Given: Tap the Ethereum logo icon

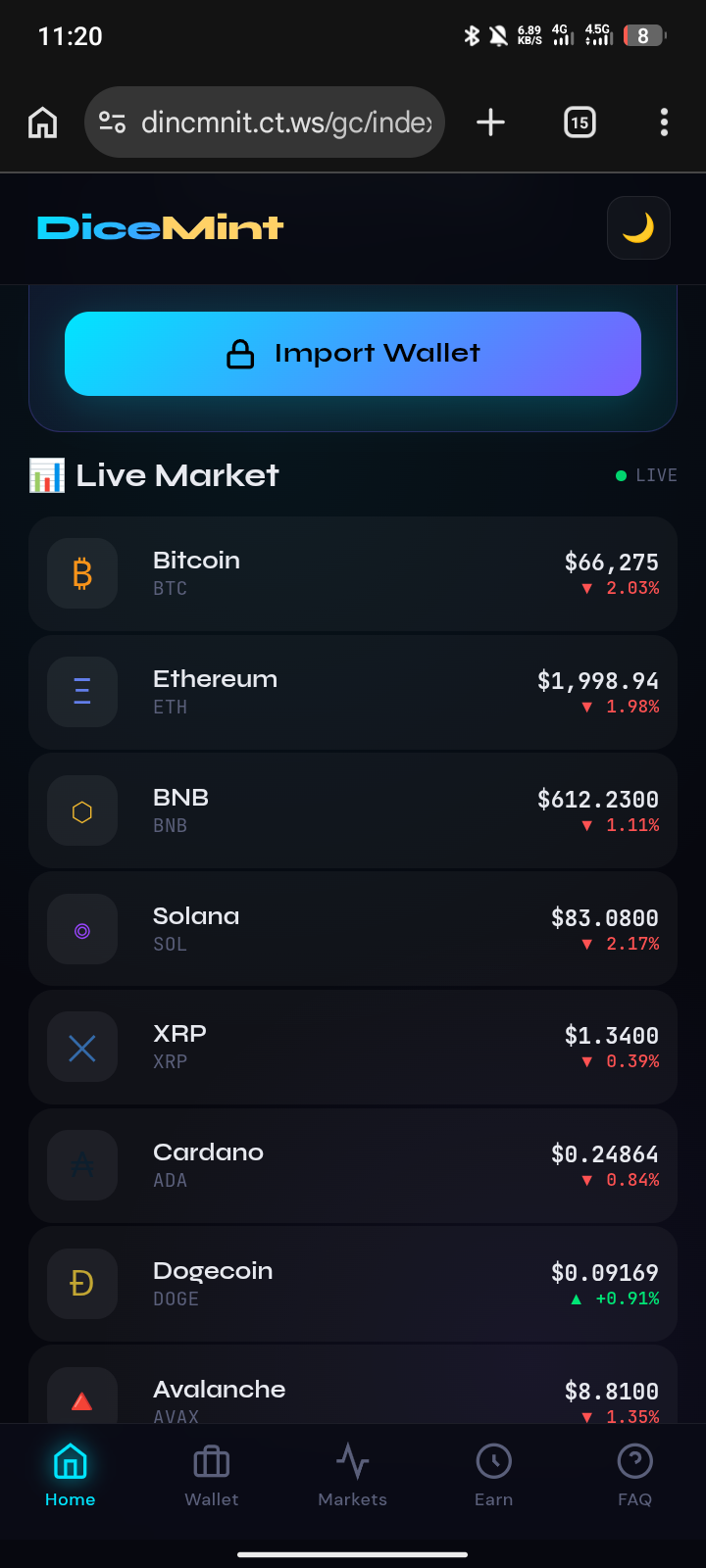Looking at the screenshot, I should (x=82, y=692).
